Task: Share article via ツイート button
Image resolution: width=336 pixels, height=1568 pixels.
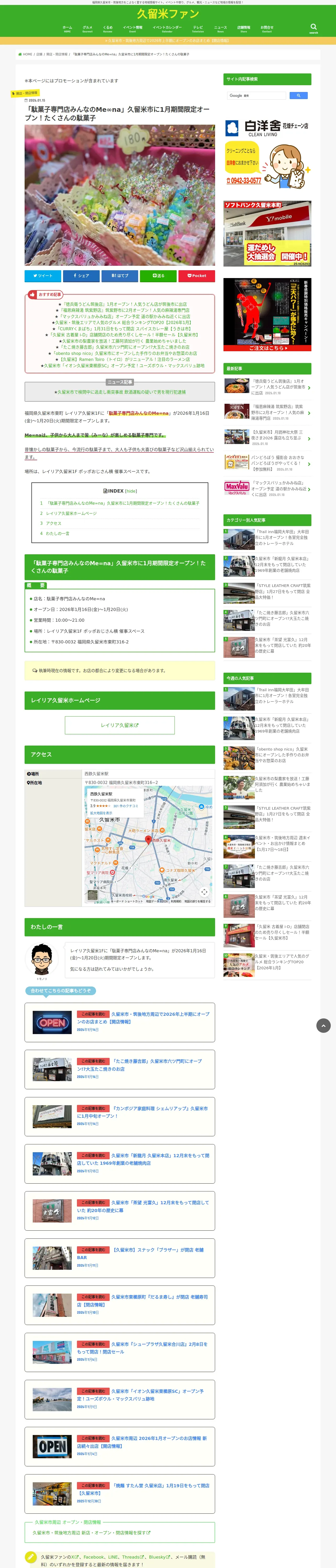Action: pyautogui.click(x=43, y=276)
